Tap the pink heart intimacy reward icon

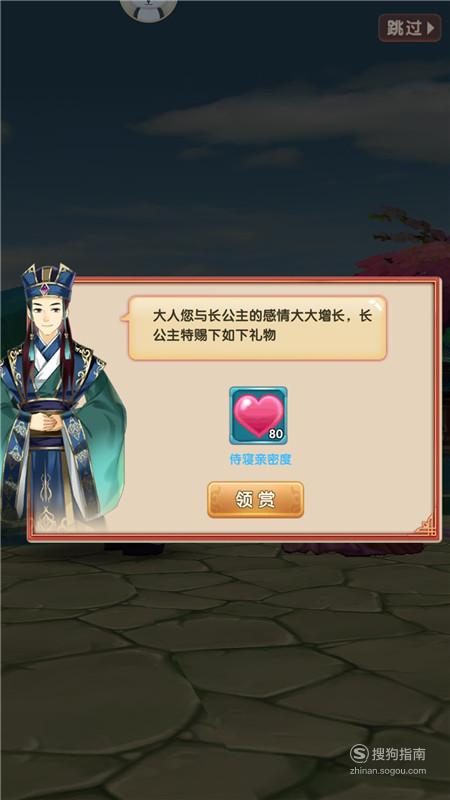258,415
